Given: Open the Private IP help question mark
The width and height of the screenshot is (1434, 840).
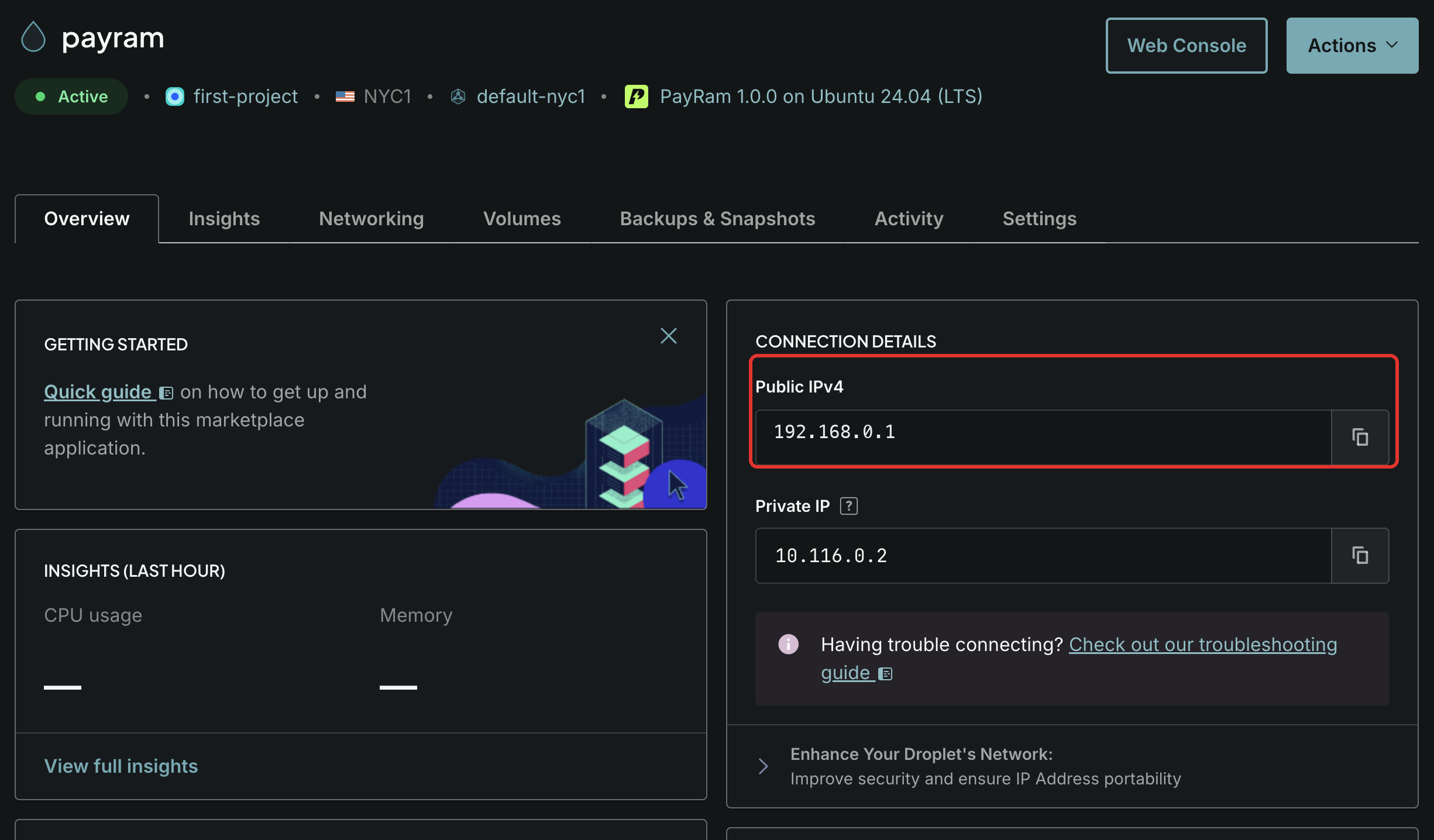Looking at the screenshot, I should (x=848, y=506).
